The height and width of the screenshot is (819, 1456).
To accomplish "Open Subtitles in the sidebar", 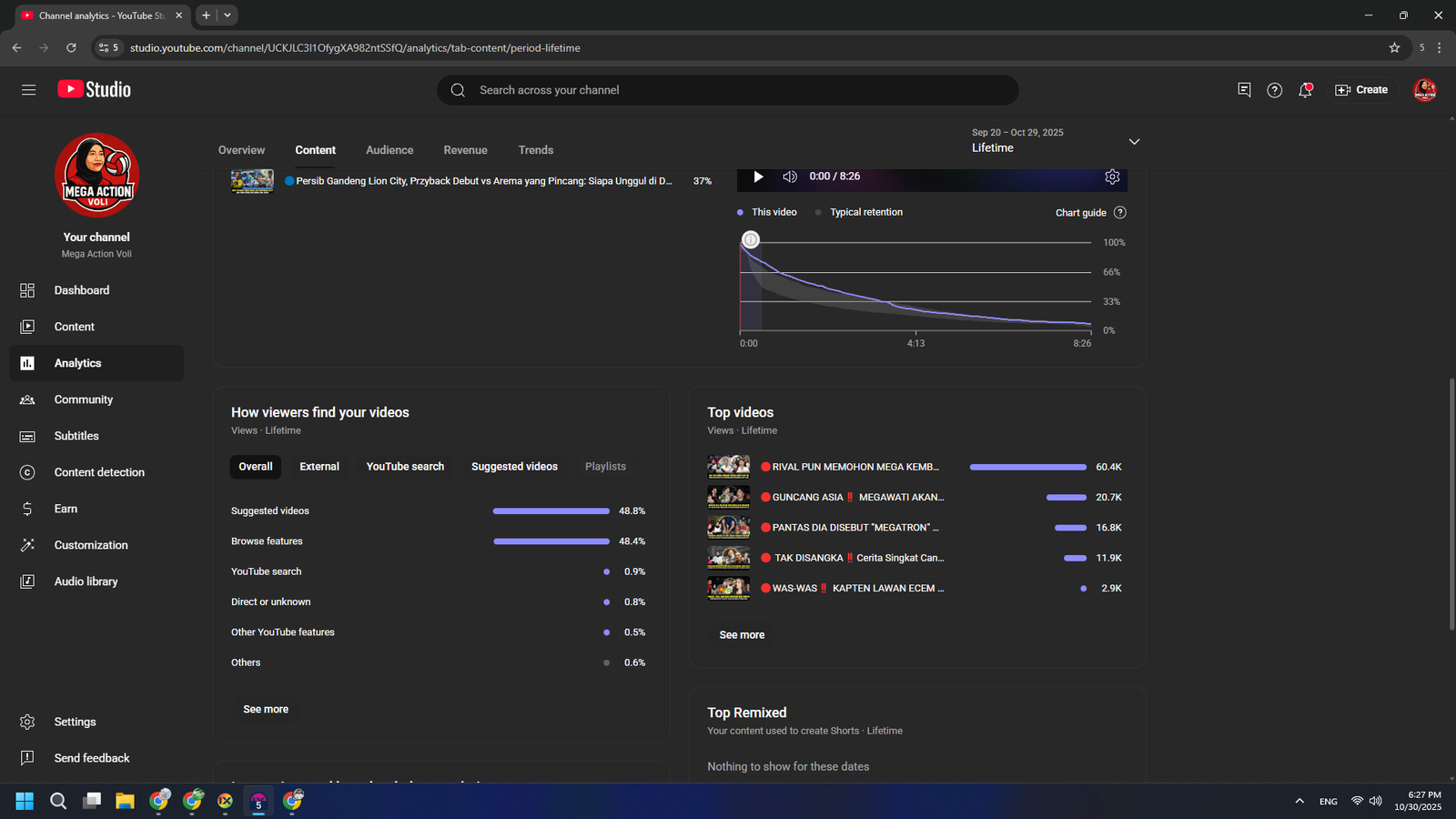I will 96,436.
